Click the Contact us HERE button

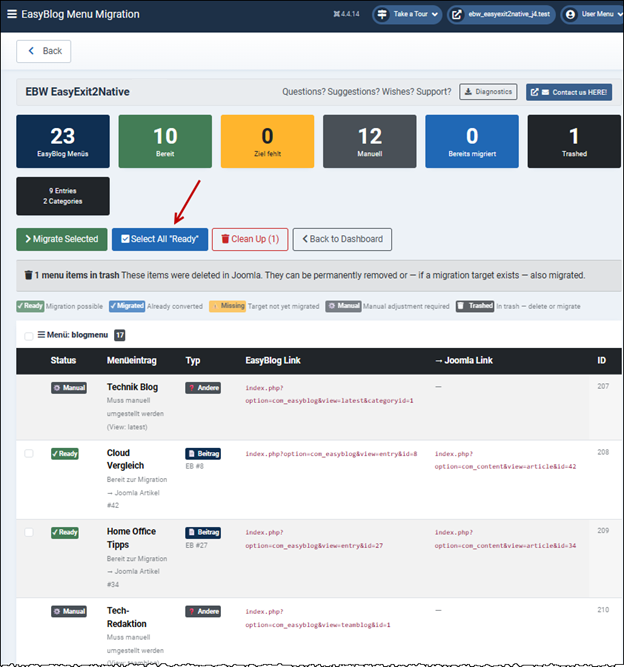(569, 92)
